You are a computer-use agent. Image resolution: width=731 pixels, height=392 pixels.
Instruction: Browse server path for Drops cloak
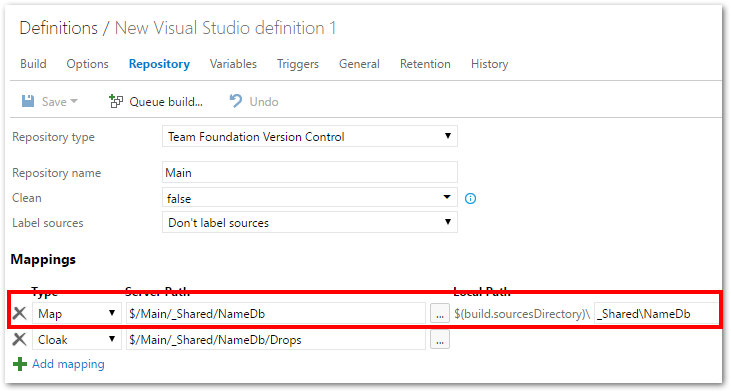[440, 340]
